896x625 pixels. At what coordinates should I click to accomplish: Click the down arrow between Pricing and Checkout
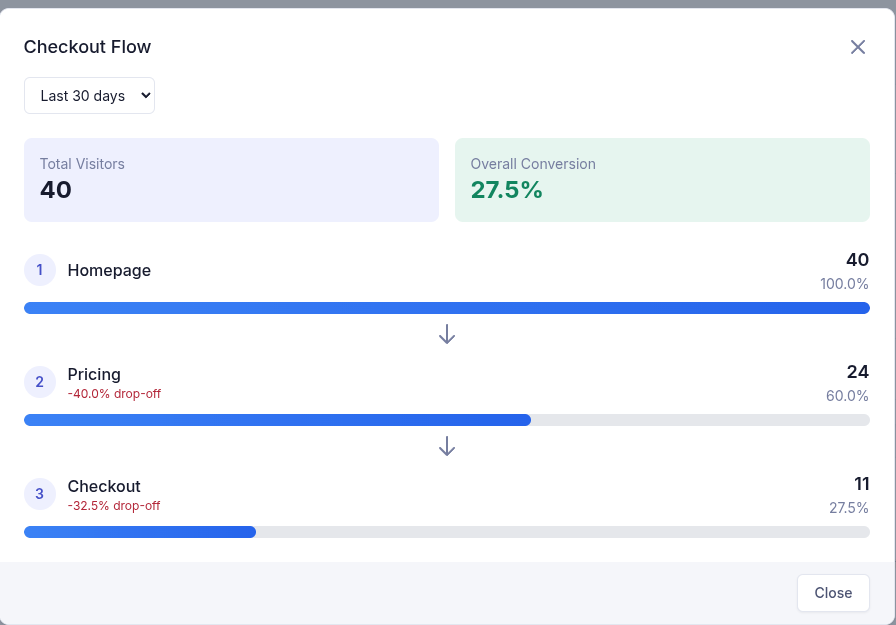(447, 446)
